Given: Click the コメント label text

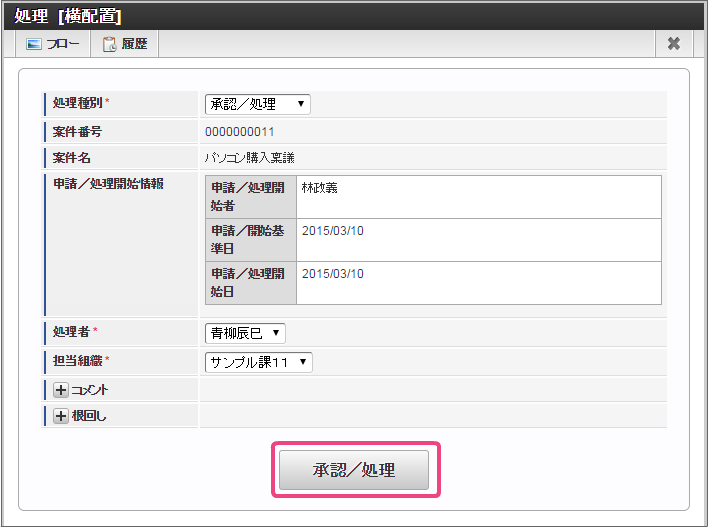Looking at the screenshot, I should (x=90, y=390).
